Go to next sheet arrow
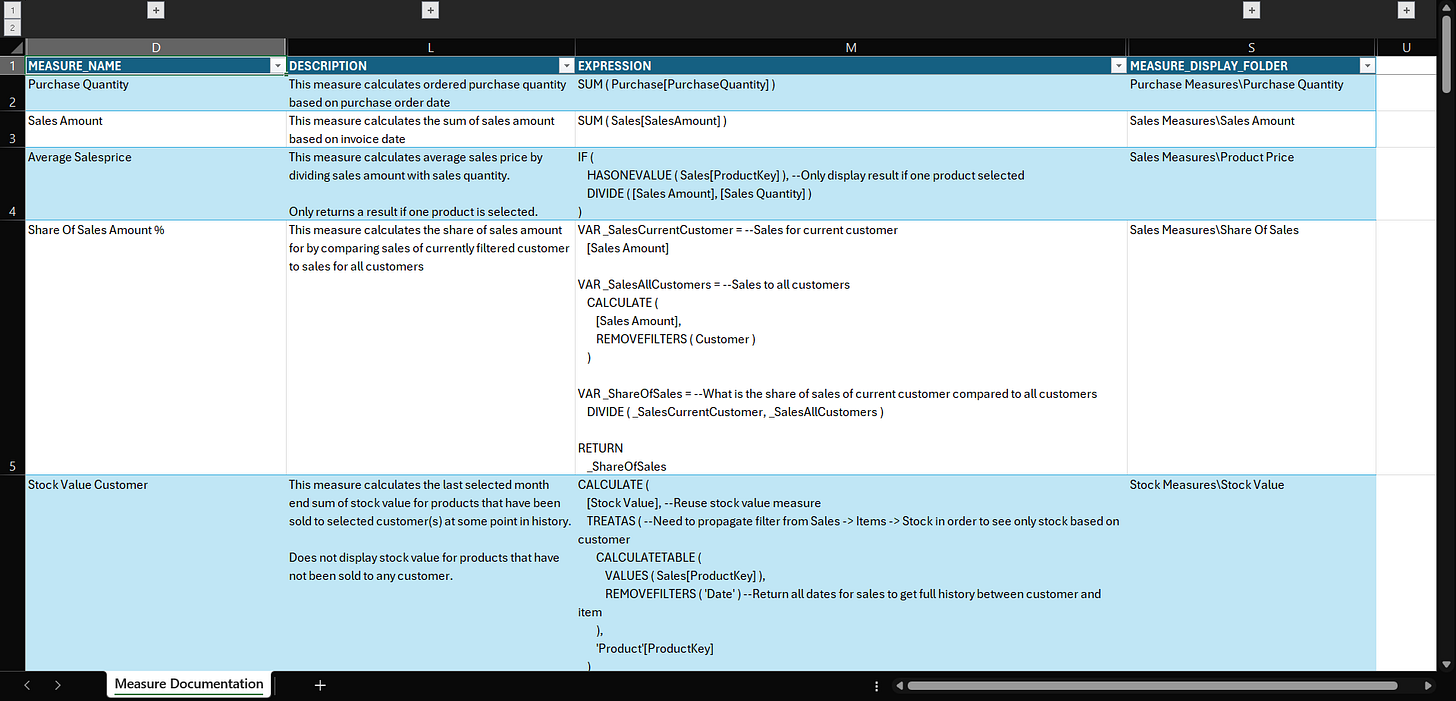Image resolution: width=1456 pixels, height=701 pixels. coord(58,685)
